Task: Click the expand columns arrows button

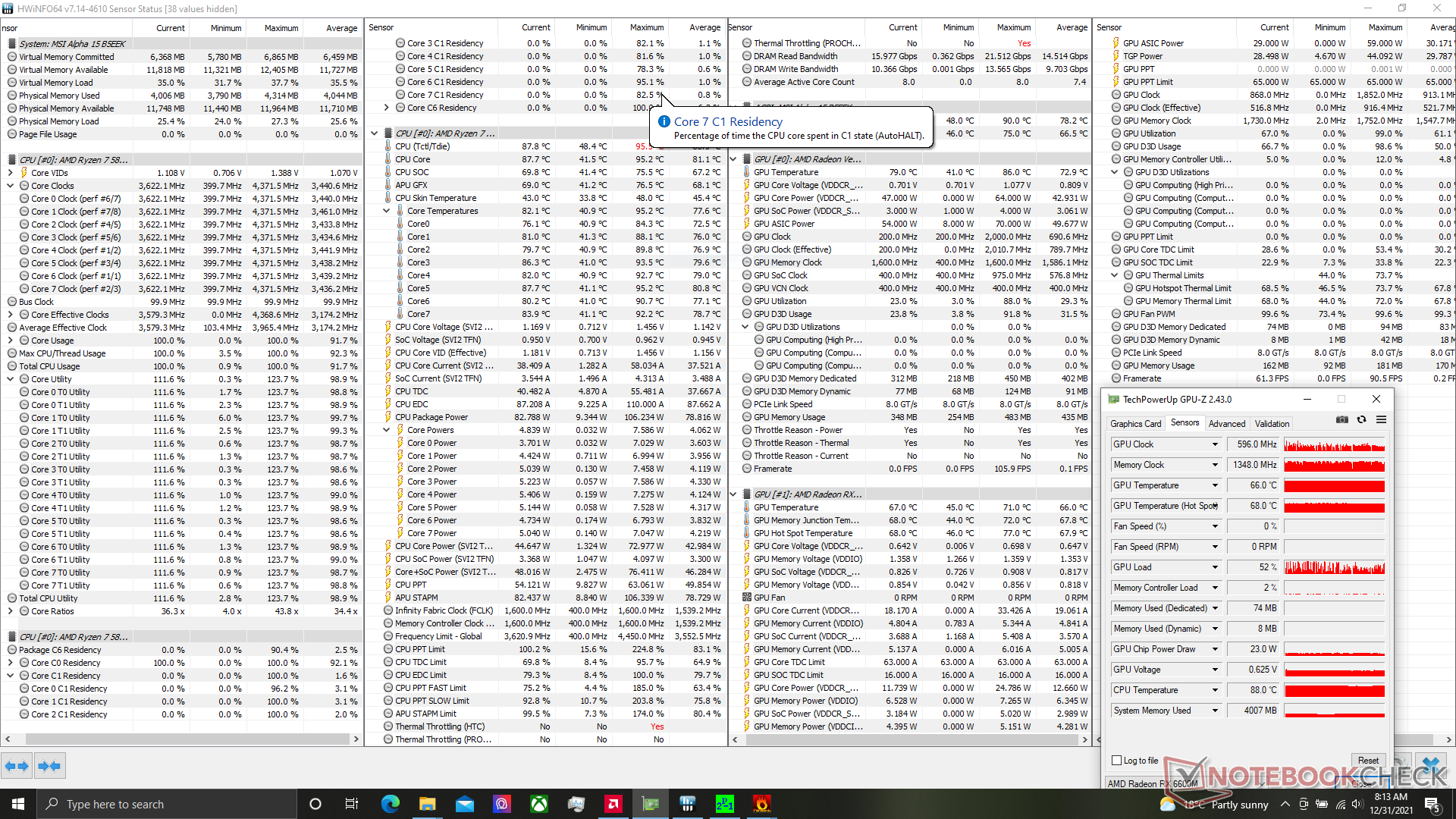Action: click(x=17, y=766)
